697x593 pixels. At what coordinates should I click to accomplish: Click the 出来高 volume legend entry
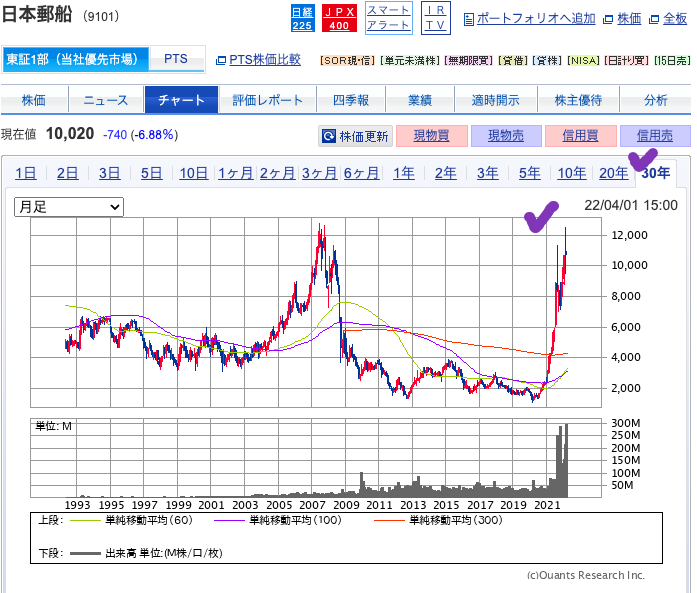pos(146,553)
